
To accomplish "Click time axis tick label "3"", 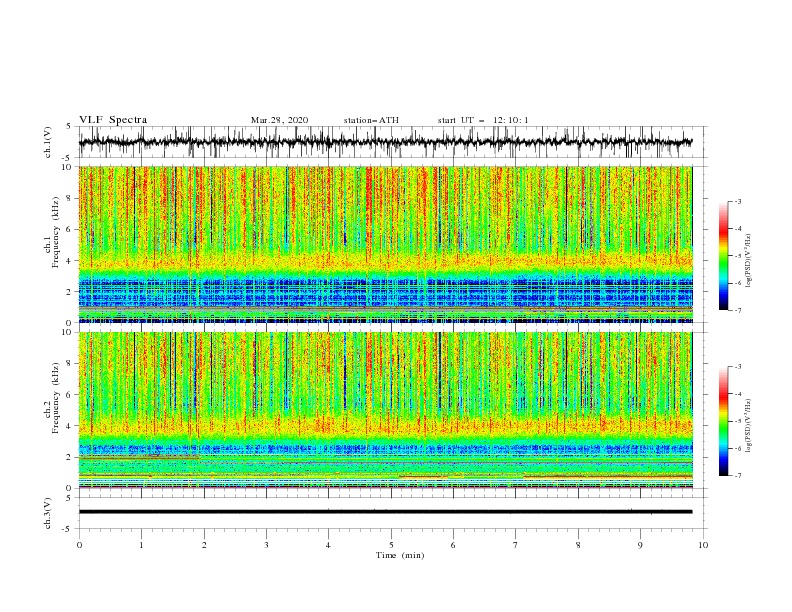I will [266, 545].
